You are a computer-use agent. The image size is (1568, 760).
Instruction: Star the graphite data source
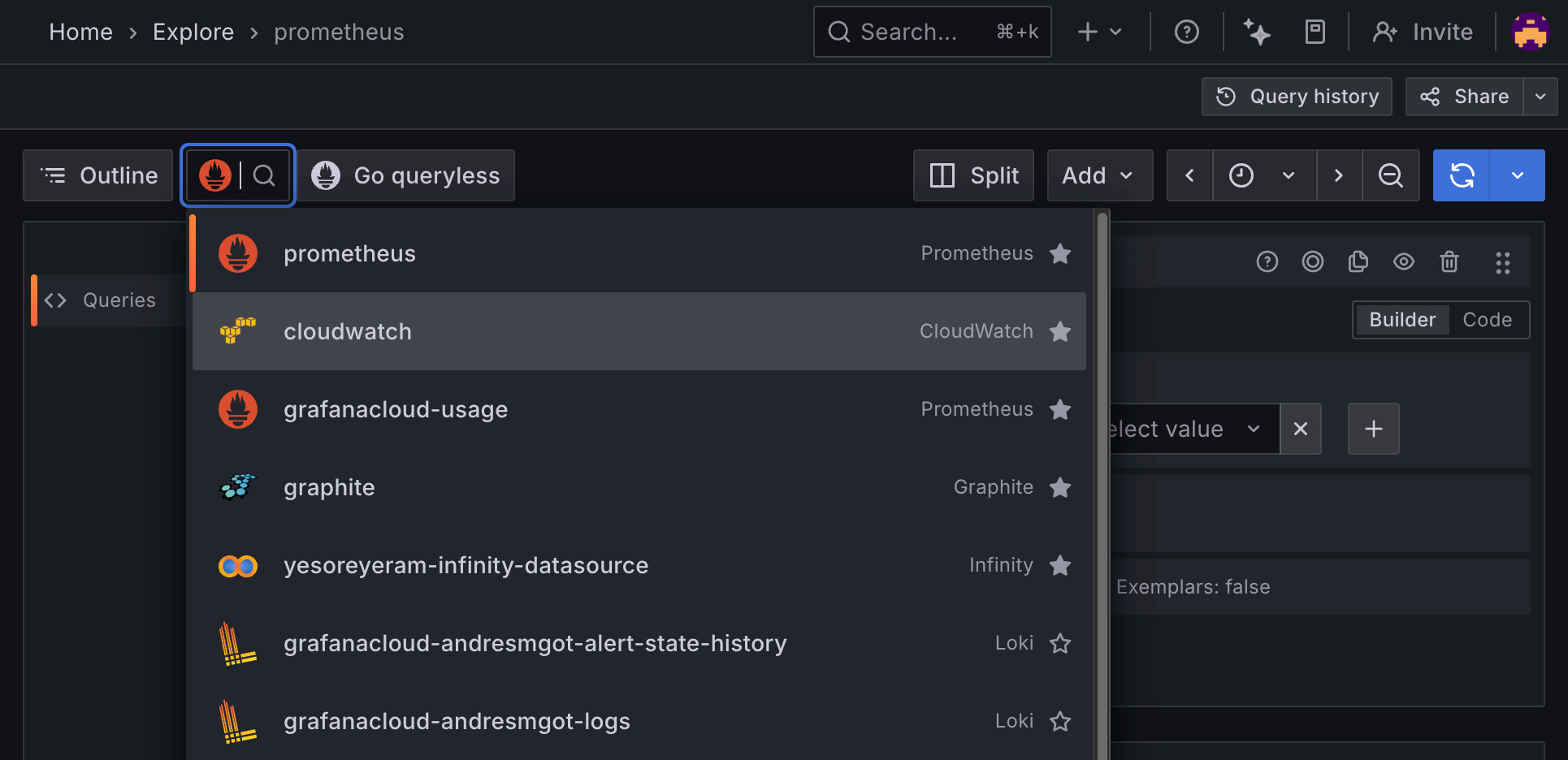tap(1060, 487)
